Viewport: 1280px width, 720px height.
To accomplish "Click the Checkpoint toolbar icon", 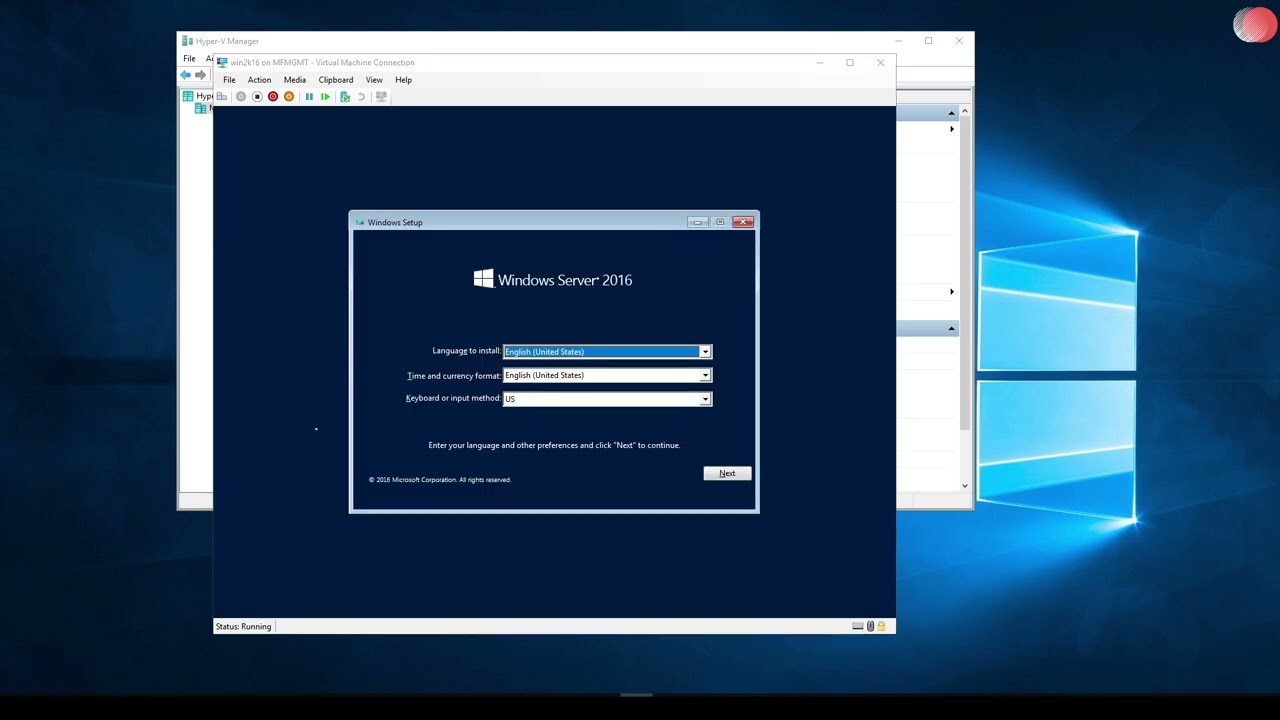I will coord(345,97).
